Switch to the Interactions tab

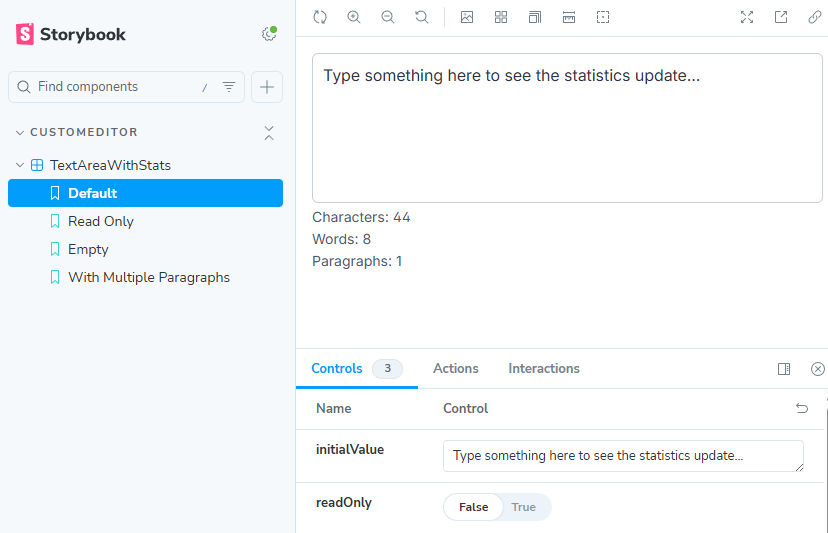point(543,368)
